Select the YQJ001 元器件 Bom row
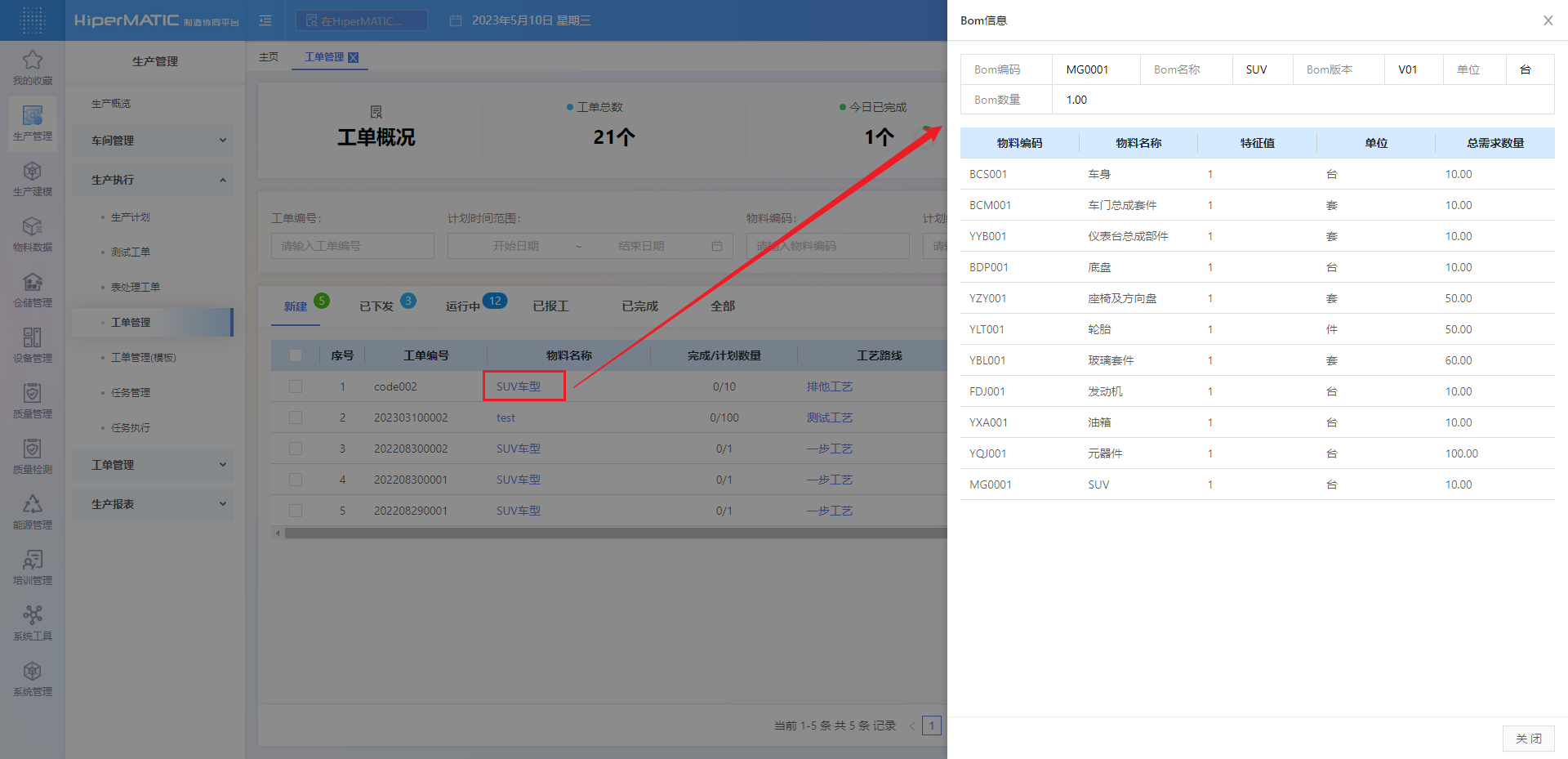The width and height of the screenshot is (1568, 759). click(x=1258, y=453)
